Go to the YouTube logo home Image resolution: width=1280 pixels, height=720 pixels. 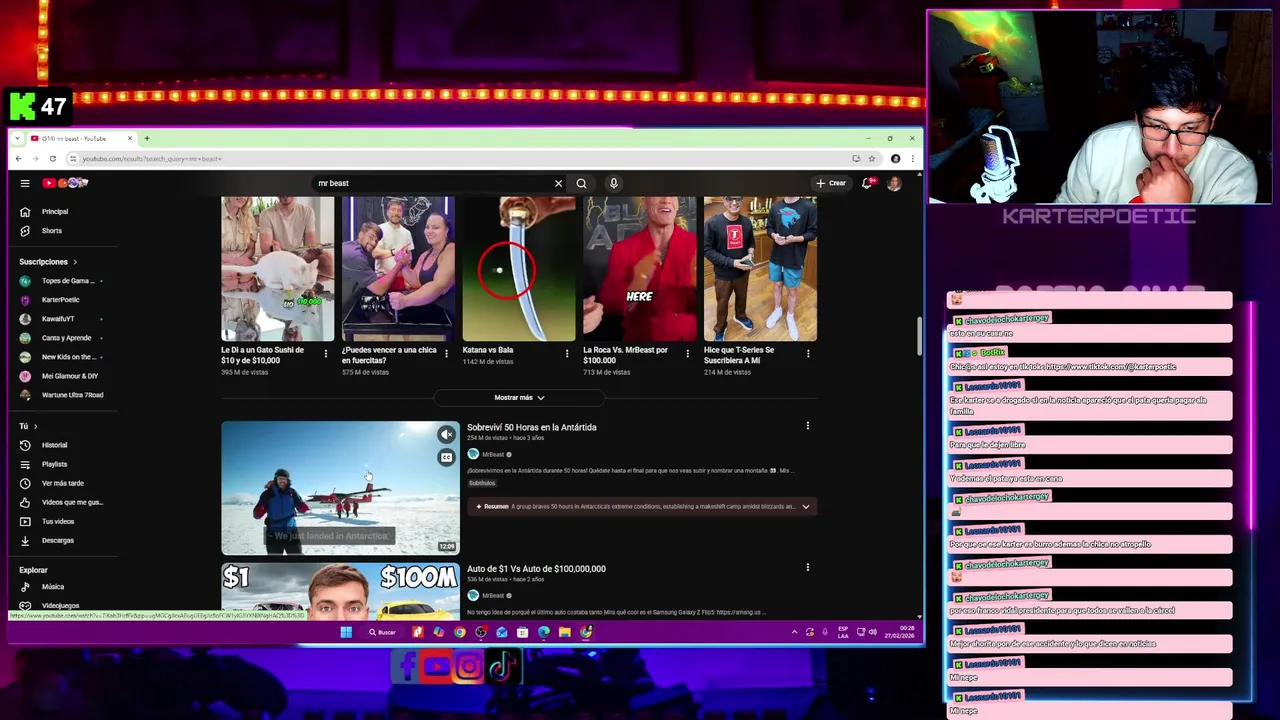click(65, 183)
